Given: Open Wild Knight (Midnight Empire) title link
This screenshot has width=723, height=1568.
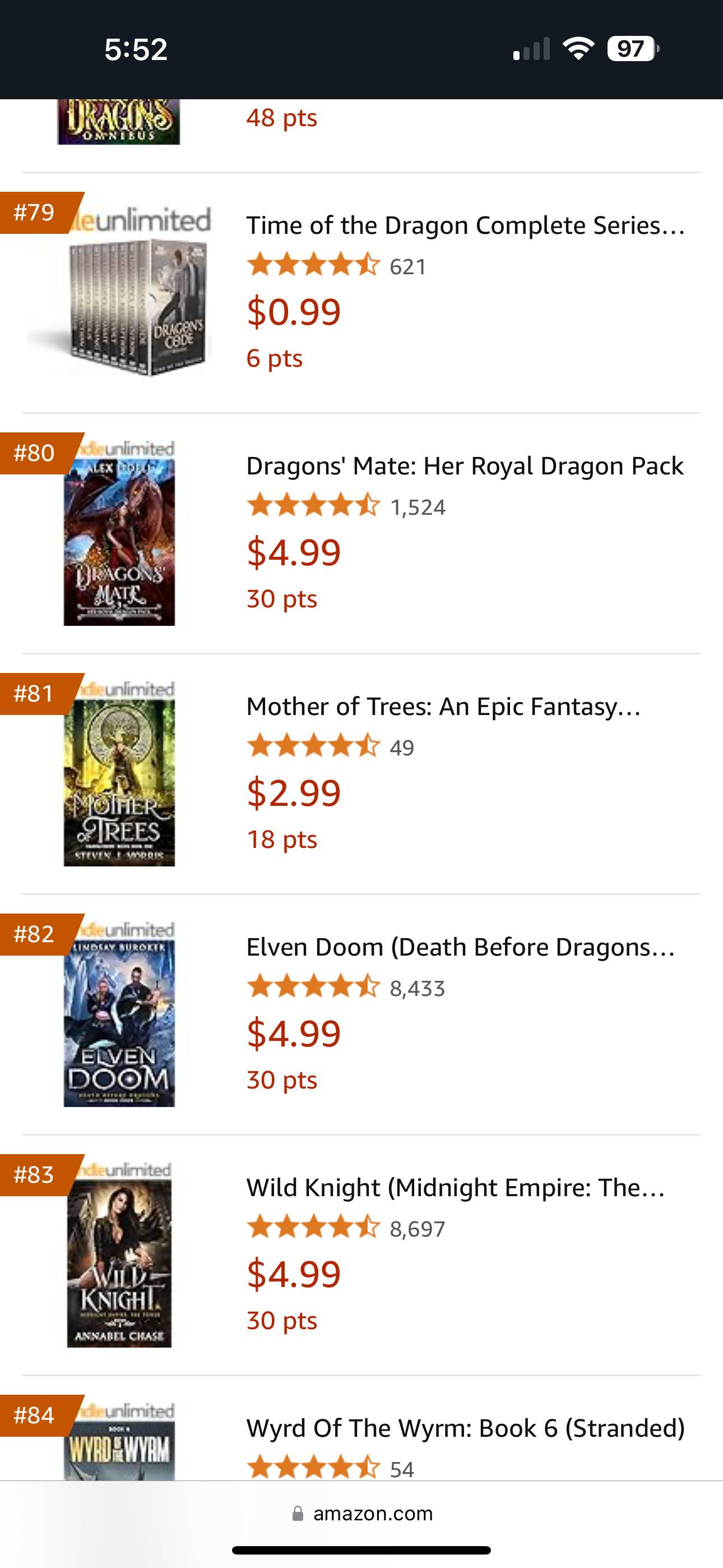Looking at the screenshot, I should click(x=456, y=1187).
